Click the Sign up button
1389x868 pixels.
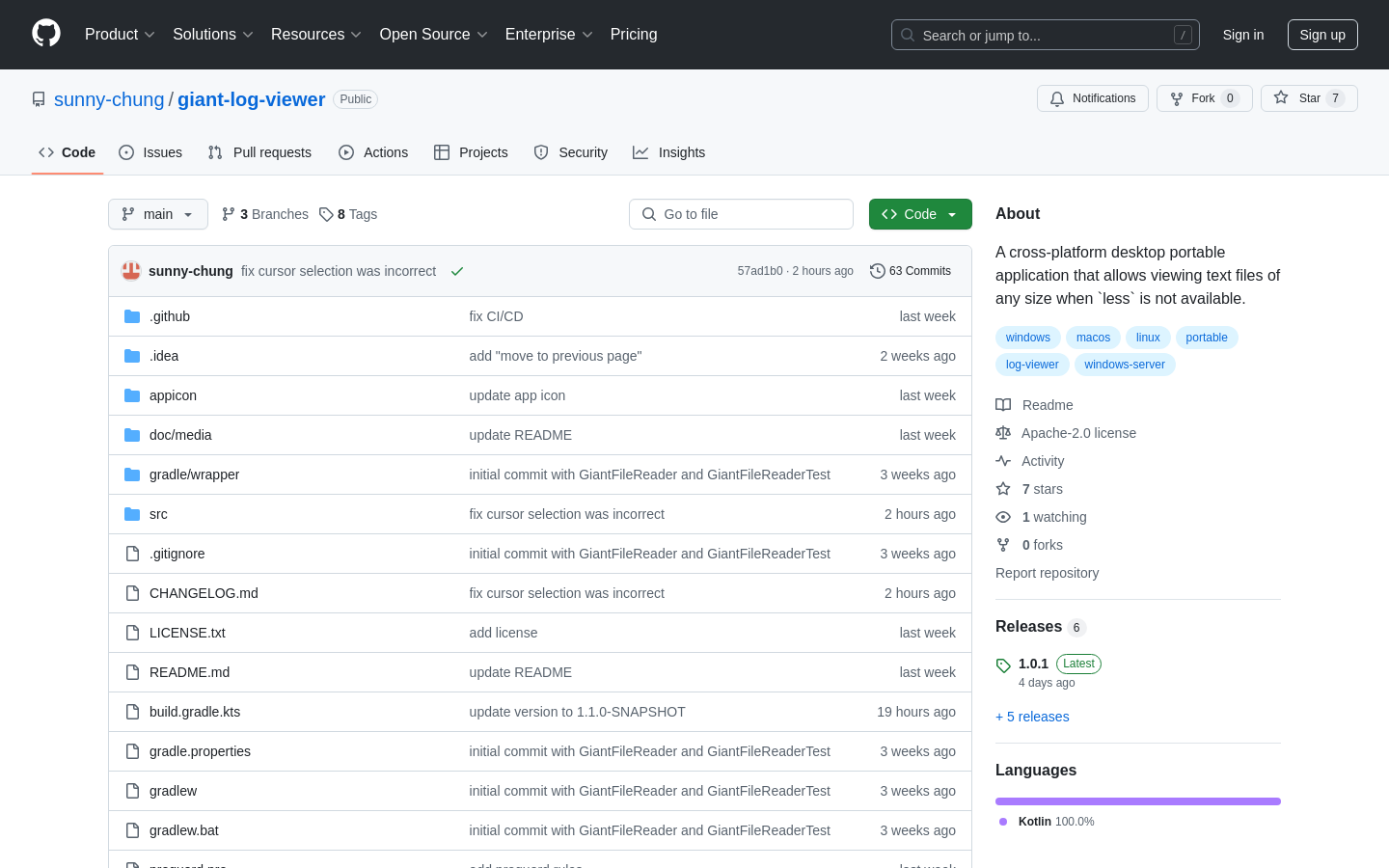[x=1322, y=35]
